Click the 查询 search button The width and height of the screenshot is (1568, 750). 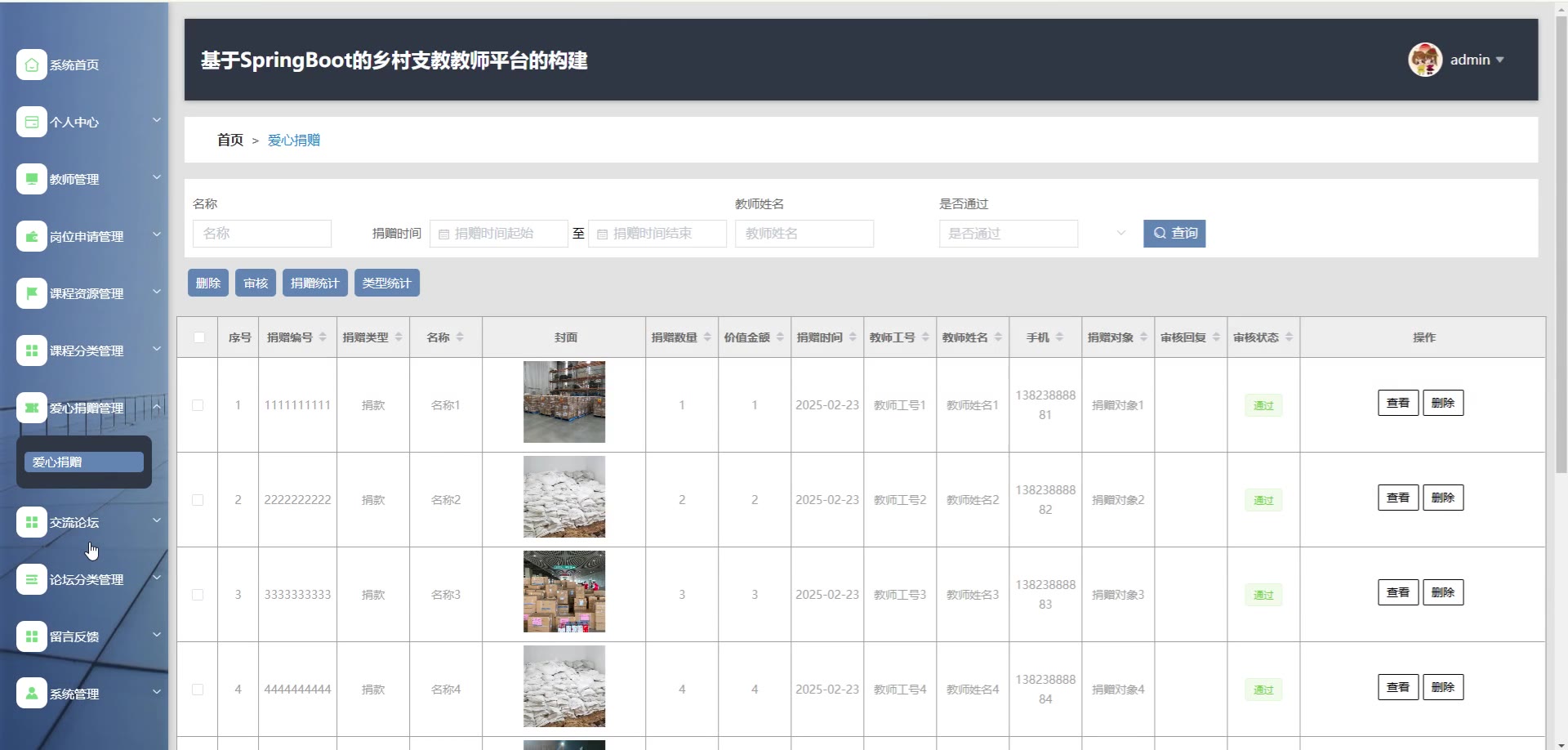point(1174,234)
